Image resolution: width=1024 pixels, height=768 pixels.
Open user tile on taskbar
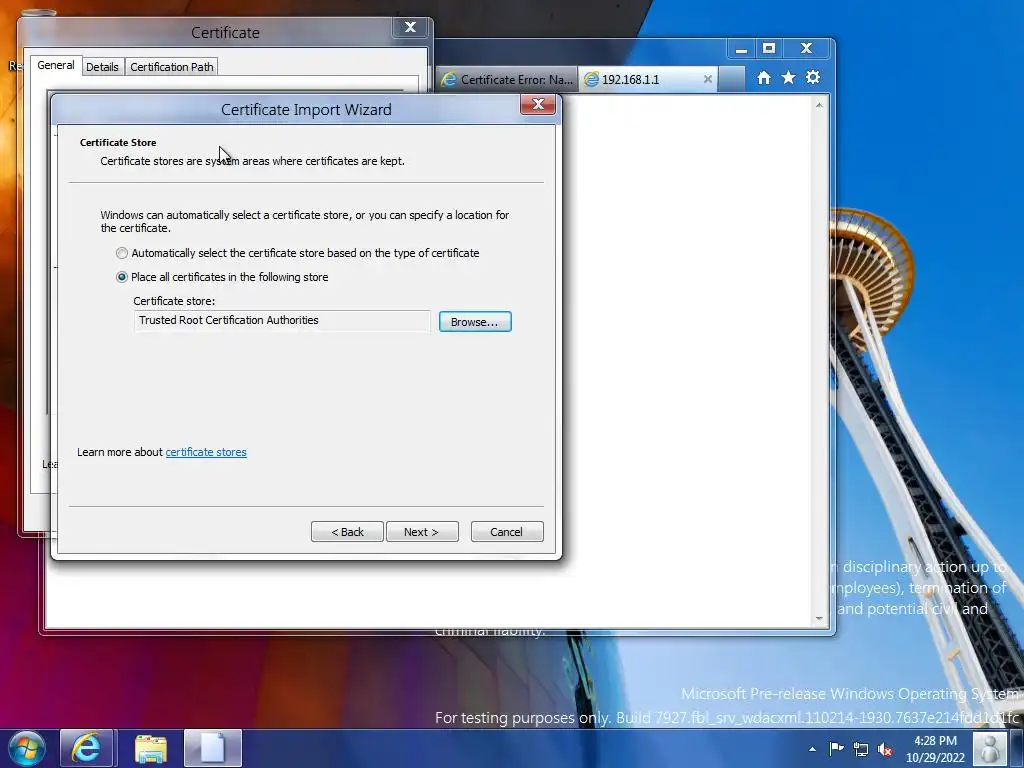[990, 748]
